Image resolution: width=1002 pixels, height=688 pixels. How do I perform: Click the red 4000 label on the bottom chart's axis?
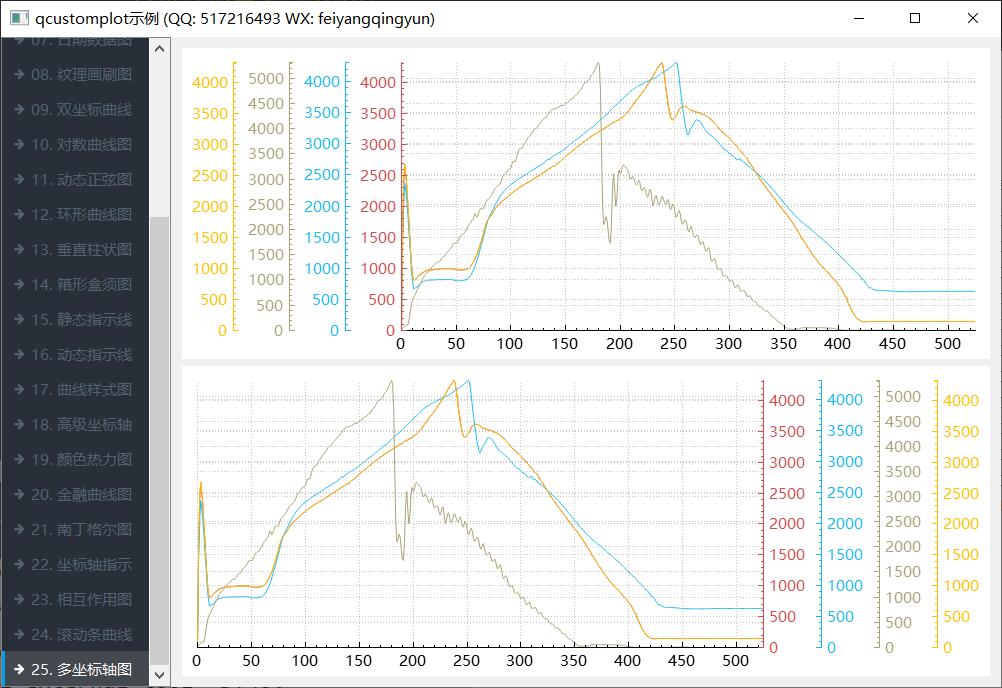tap(786, 401)
